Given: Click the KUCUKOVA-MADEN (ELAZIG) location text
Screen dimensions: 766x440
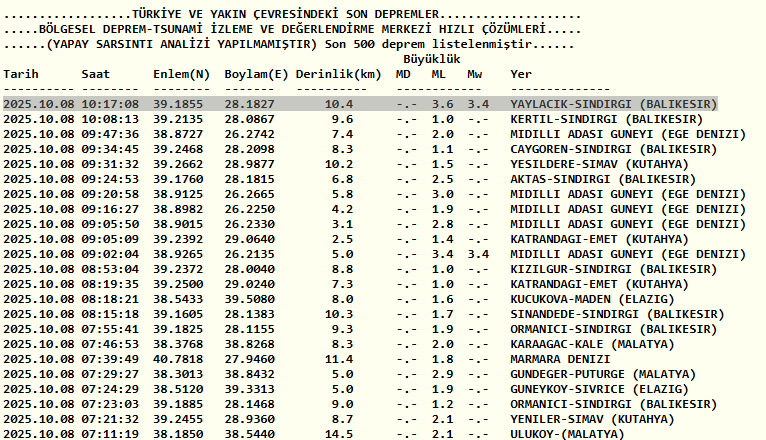Looking at the screenshot, I should (x=593, y=299).
